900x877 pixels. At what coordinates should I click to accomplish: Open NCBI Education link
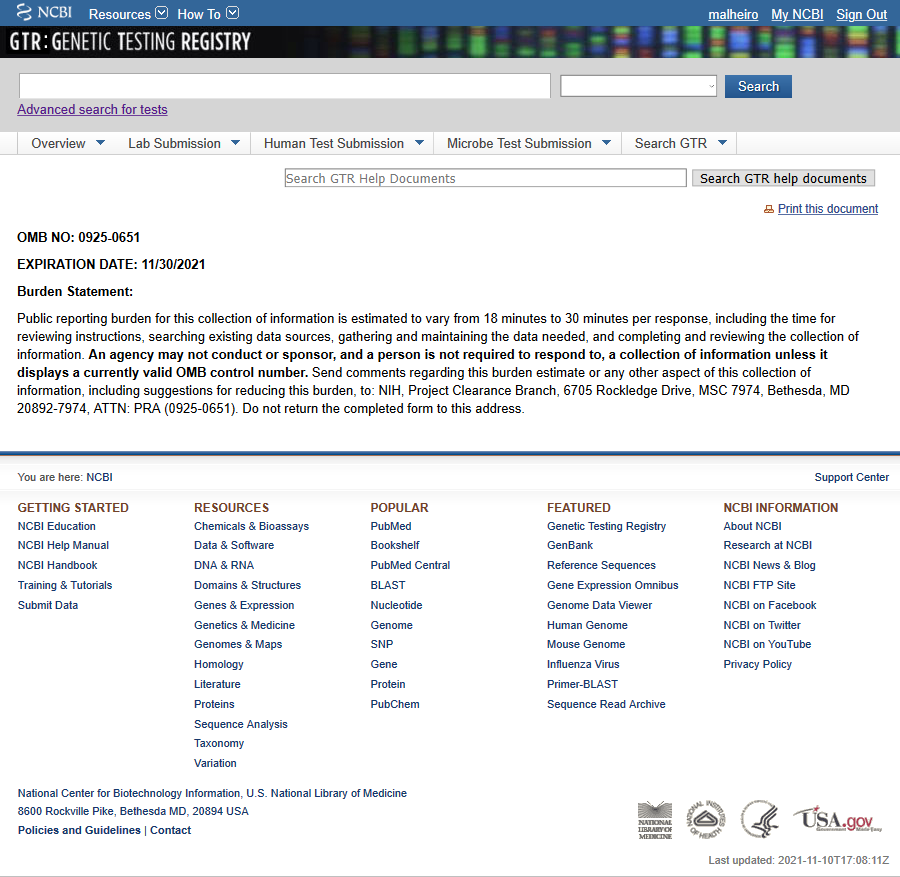tap(57, 526)
